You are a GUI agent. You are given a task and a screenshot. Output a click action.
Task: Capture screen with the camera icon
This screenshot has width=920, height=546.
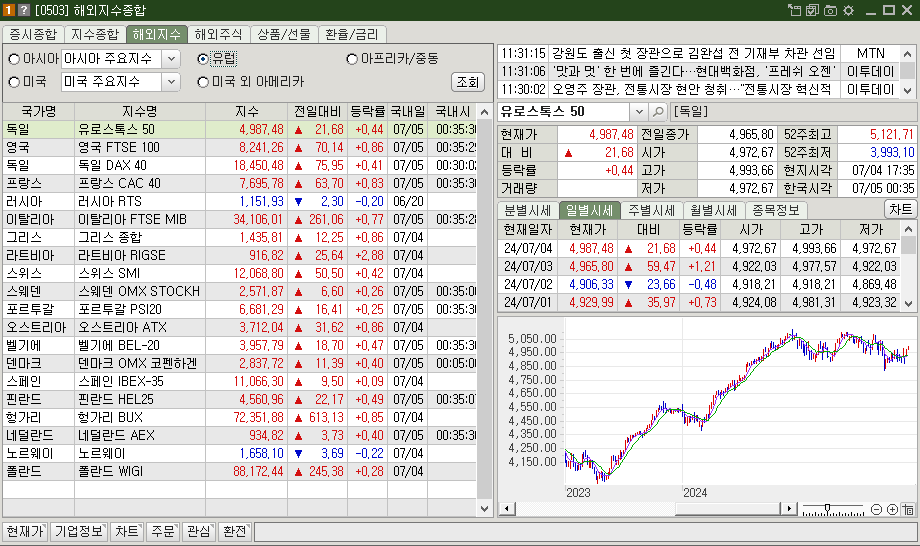point(830,10)
